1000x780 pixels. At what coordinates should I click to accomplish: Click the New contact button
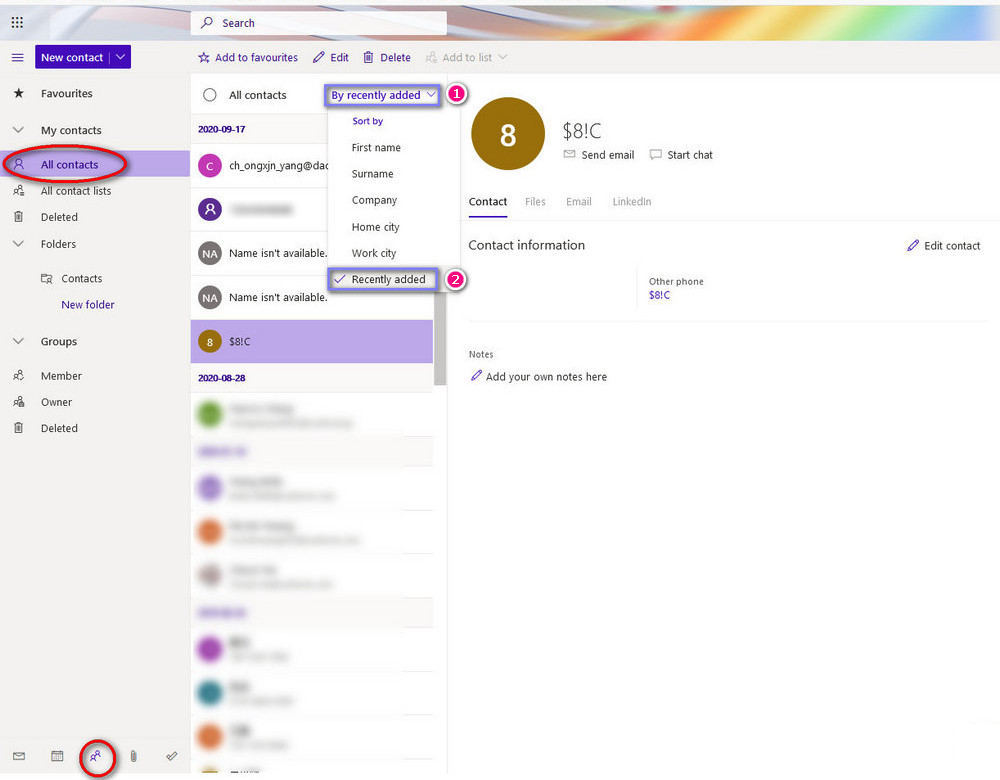pyautogui.click(x=71, y=57)
